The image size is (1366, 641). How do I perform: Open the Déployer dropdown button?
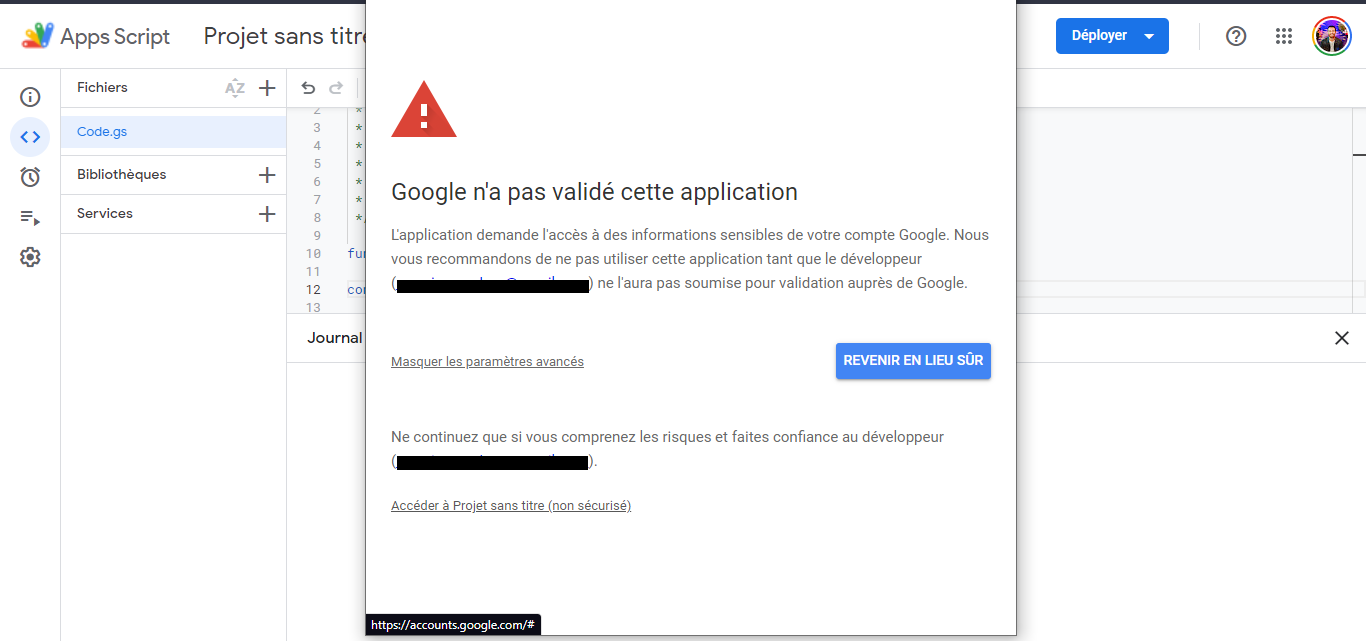tap(1112, 36)
